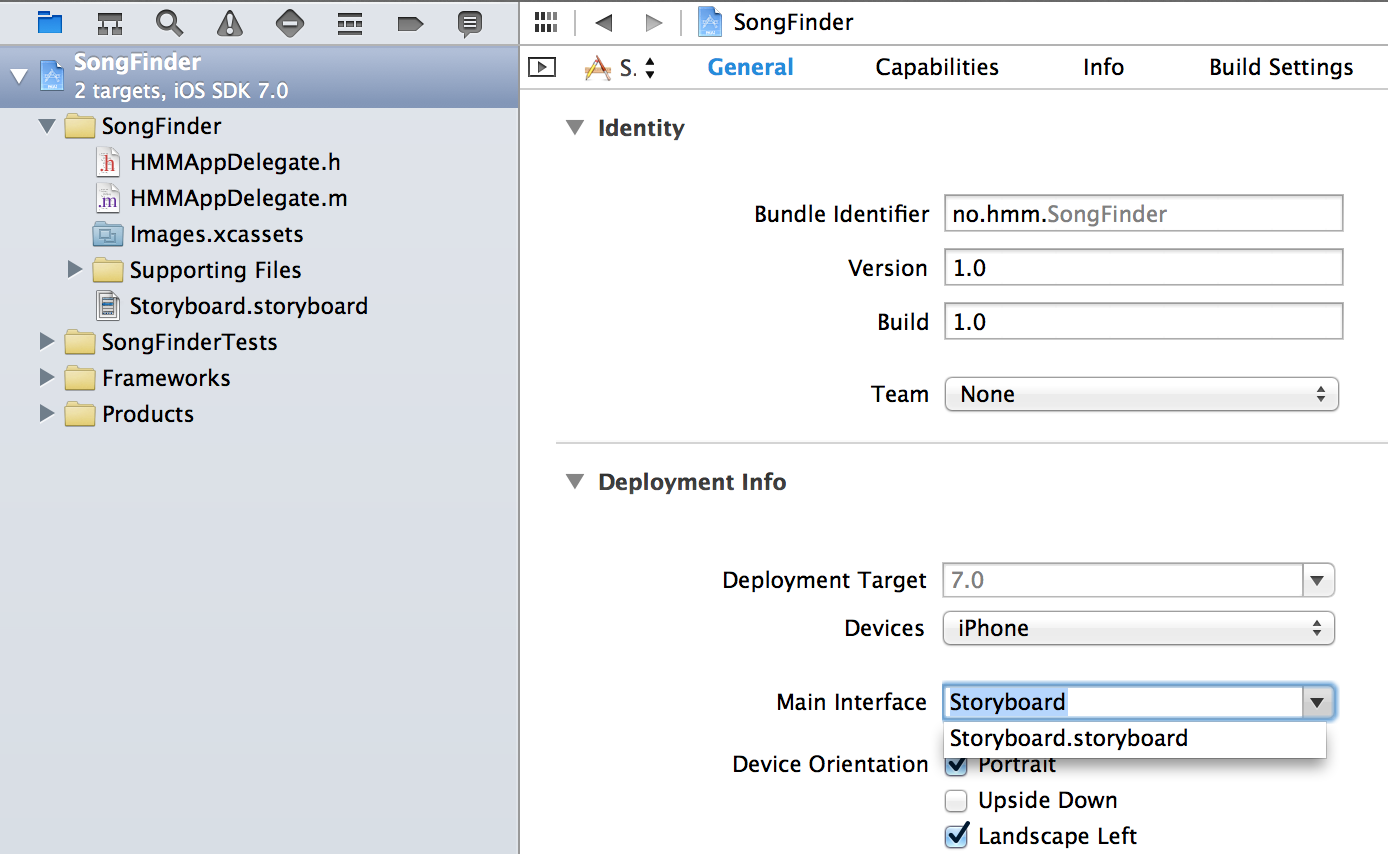Toggle the projects and targets list sidebar

(542, 67)
